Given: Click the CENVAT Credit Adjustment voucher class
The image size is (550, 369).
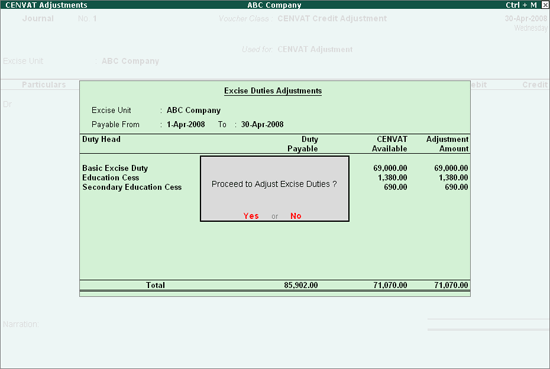Looking at the screenshot, I should tap(332, 19).
